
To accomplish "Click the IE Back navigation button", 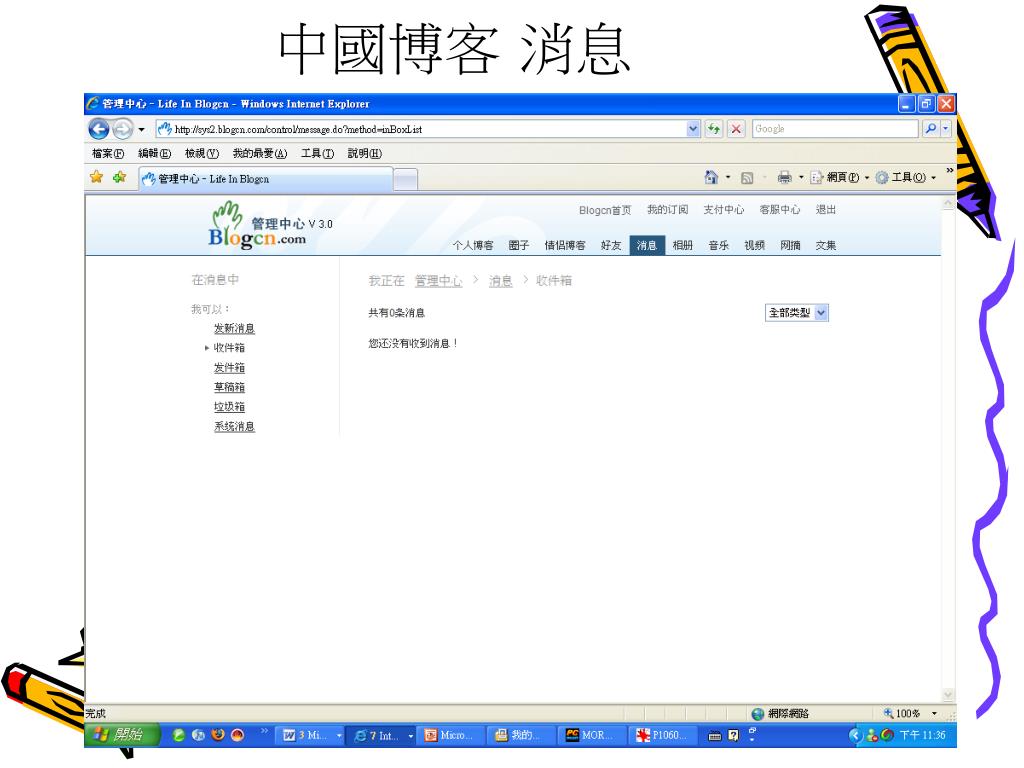I will [x=99, y=129].
